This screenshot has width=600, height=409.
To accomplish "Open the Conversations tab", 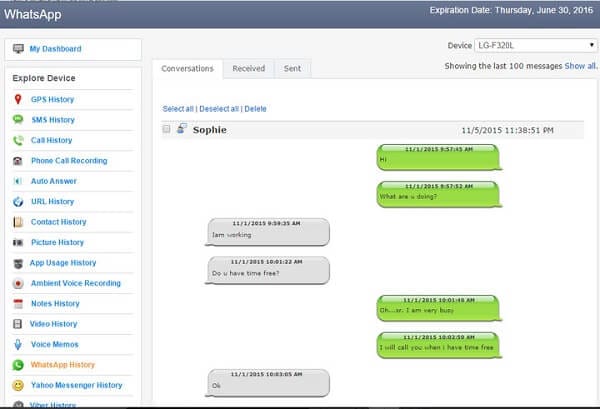I will 188,69.
